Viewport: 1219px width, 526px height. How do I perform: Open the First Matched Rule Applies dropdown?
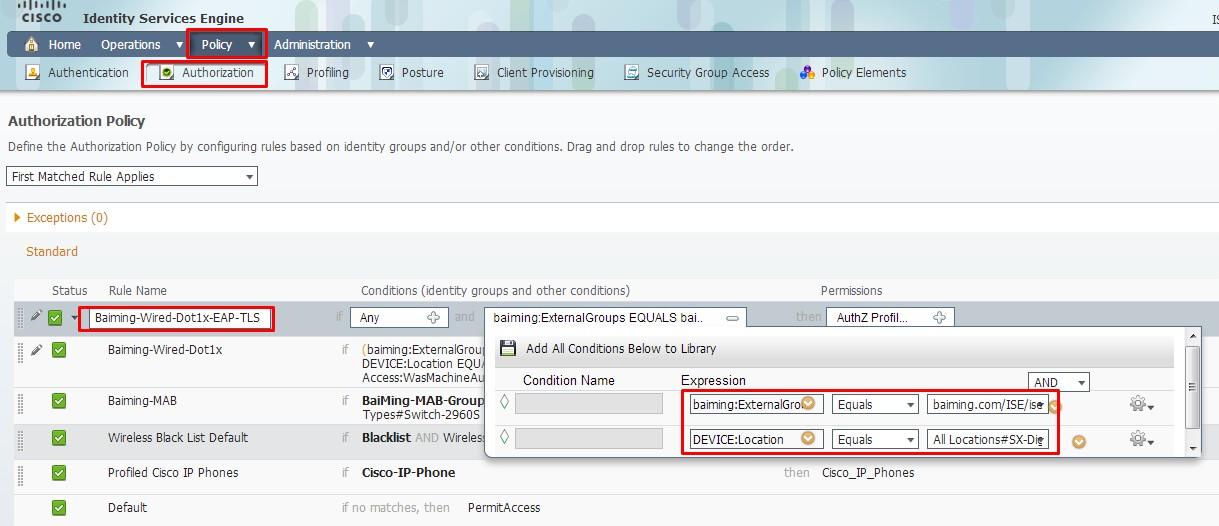tap(133, 177)
